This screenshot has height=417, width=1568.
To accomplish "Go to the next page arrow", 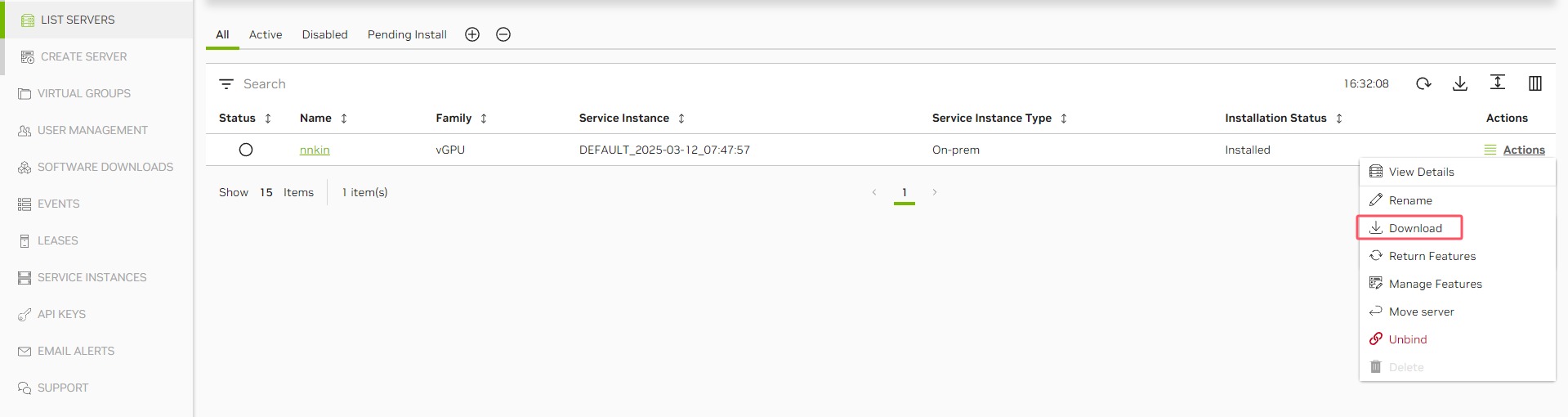I will coord(935,192).
